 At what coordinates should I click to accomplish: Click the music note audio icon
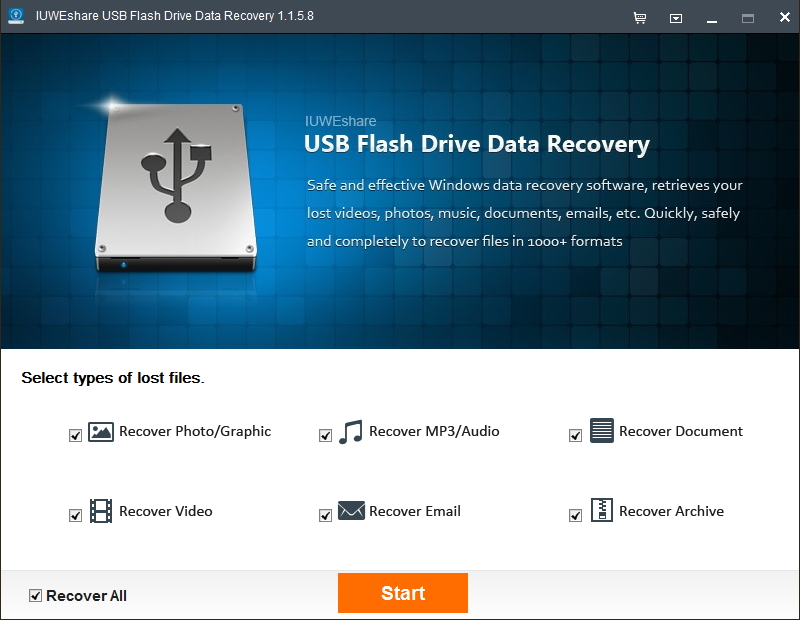pos(351,432)
